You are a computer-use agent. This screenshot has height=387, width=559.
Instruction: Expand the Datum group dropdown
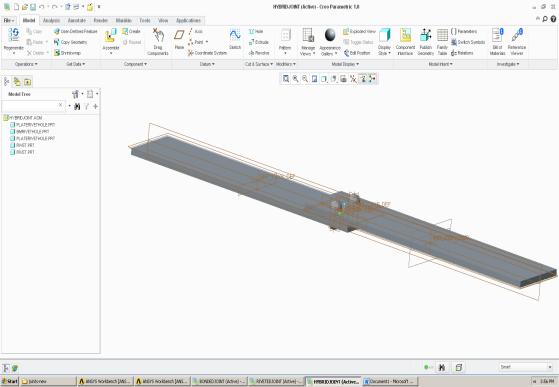coord(207,64)
